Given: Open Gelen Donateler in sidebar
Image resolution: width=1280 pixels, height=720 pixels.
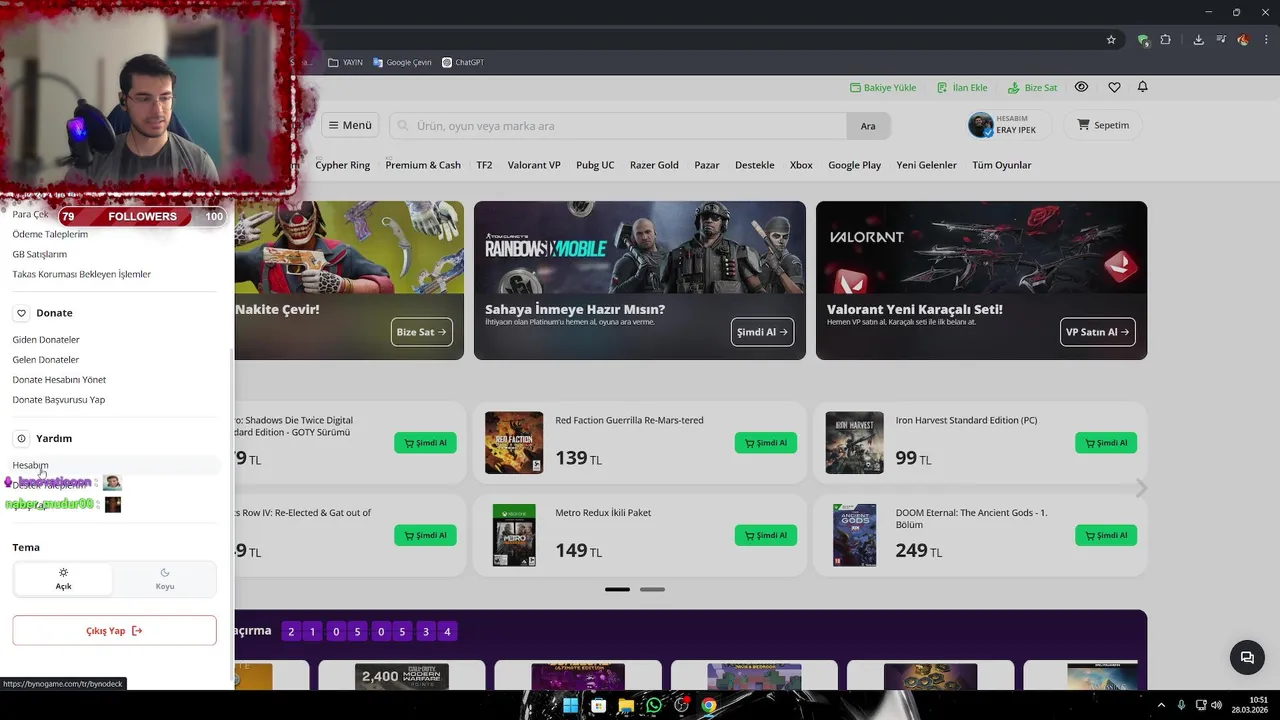Looking at the screenshot, I should point(46,360).
